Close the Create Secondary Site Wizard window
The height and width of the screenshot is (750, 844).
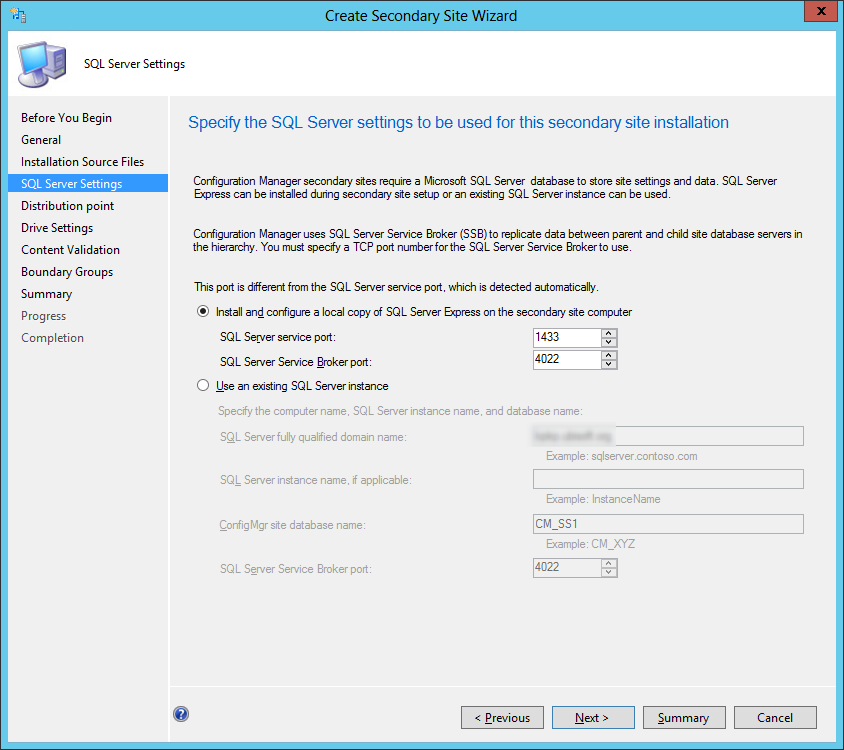(x=821, y=11)
